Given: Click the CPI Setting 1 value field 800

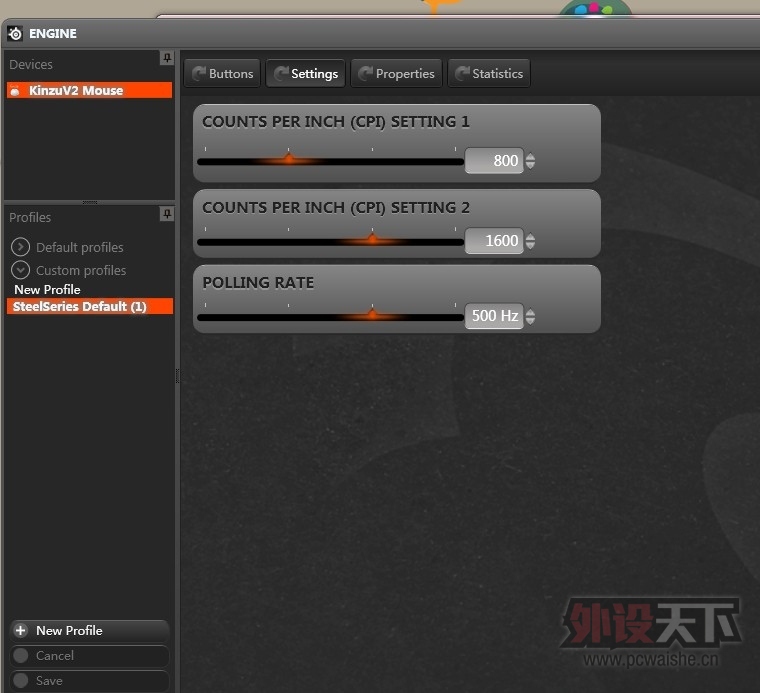Looking at the screenshot, I should pos(494,160).
